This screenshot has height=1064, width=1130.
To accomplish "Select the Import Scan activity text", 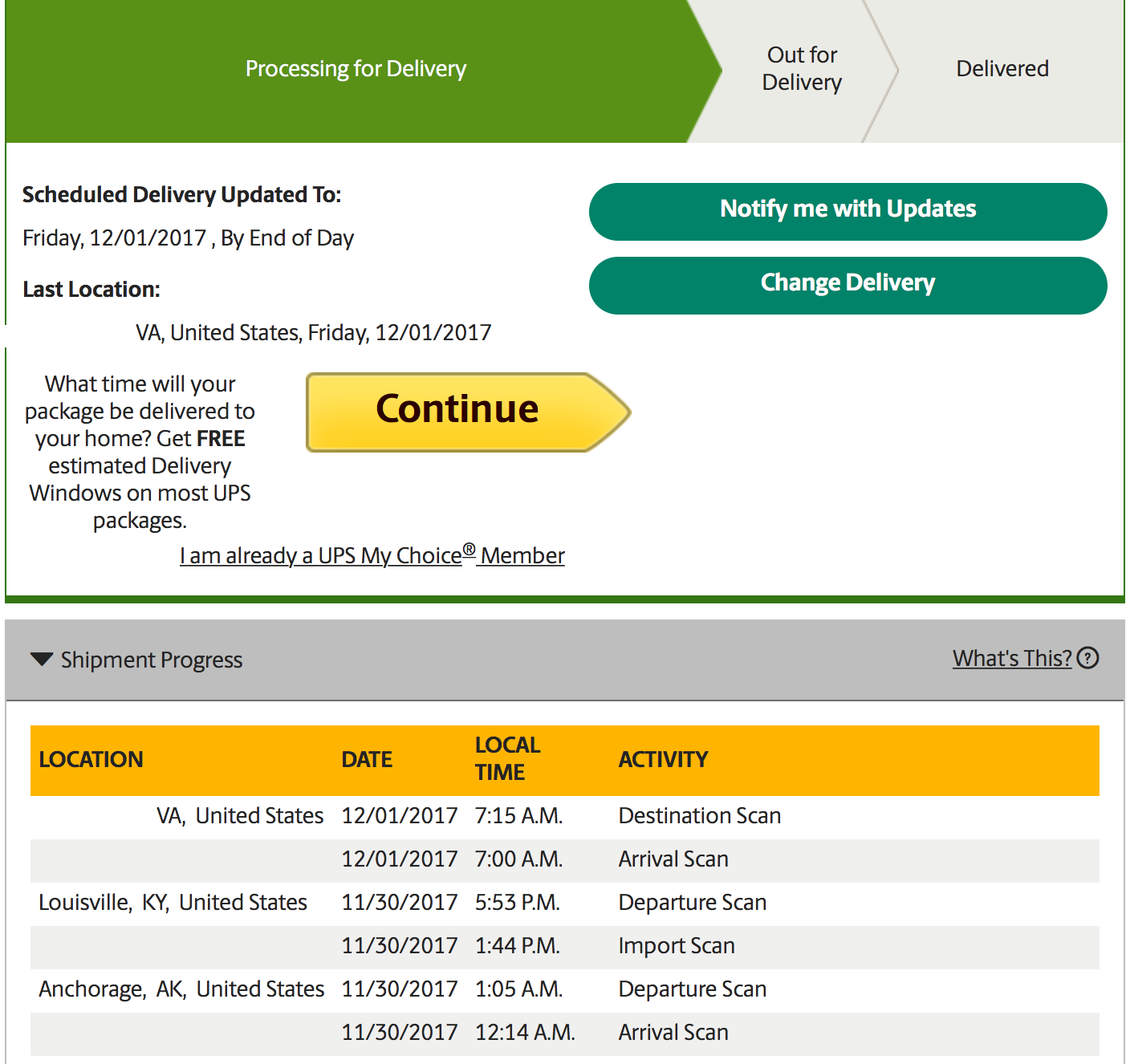I will 677,946.
